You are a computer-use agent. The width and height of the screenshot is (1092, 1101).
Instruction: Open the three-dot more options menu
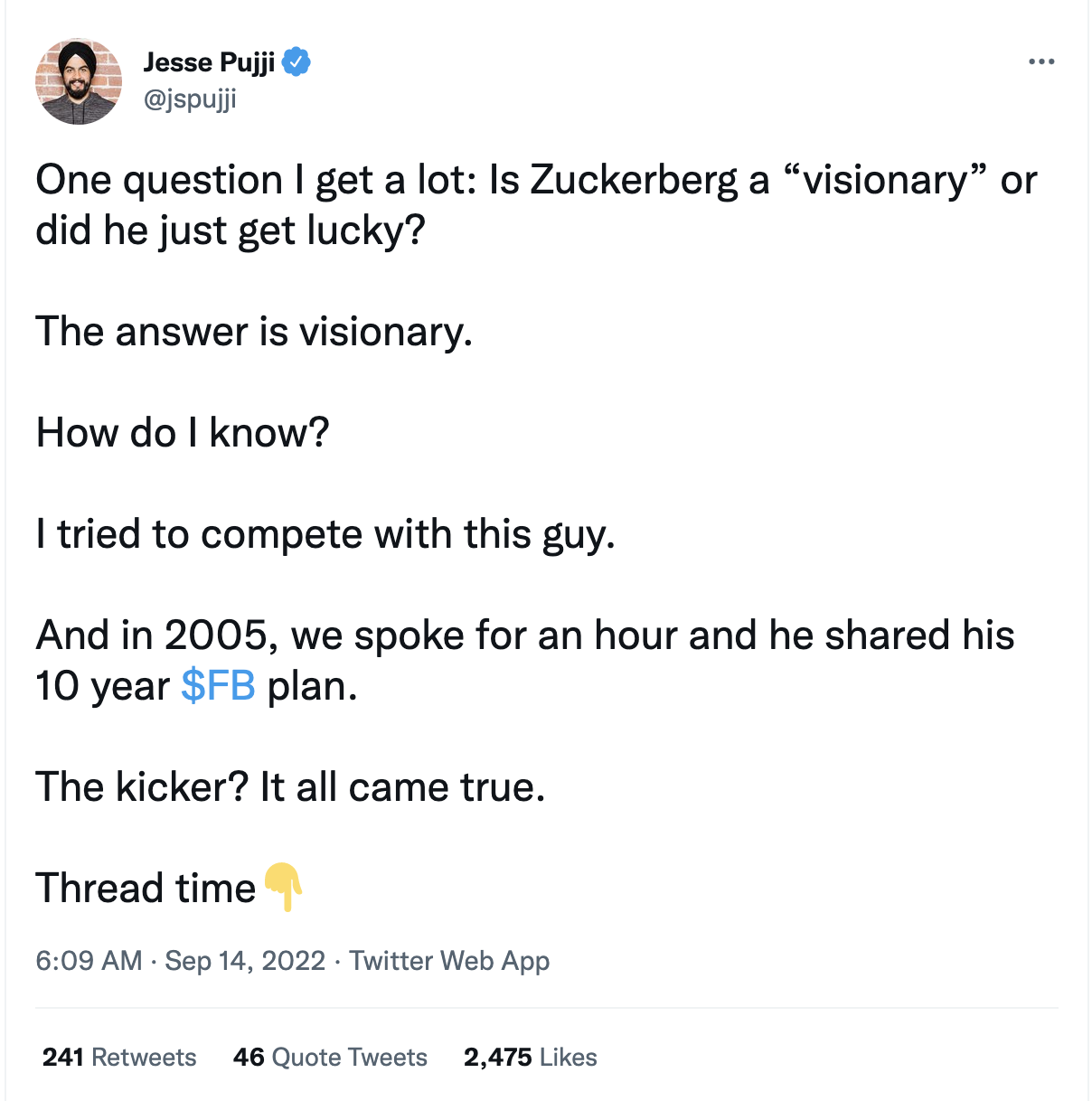[x=1041, y=61]
